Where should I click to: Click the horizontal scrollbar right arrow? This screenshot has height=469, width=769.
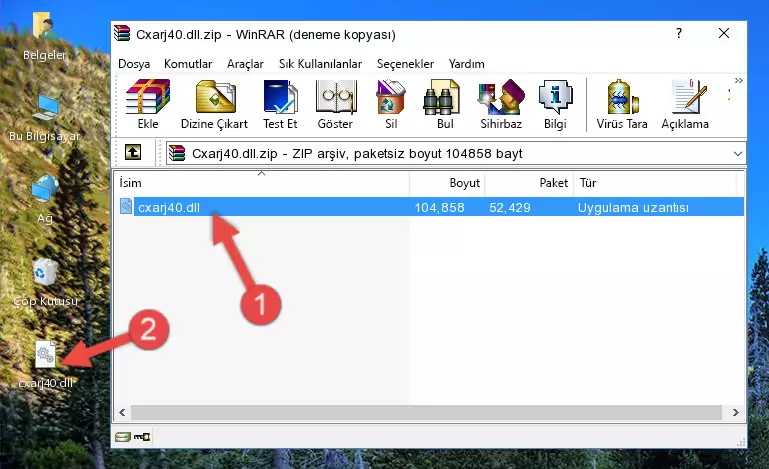point(735,413)
